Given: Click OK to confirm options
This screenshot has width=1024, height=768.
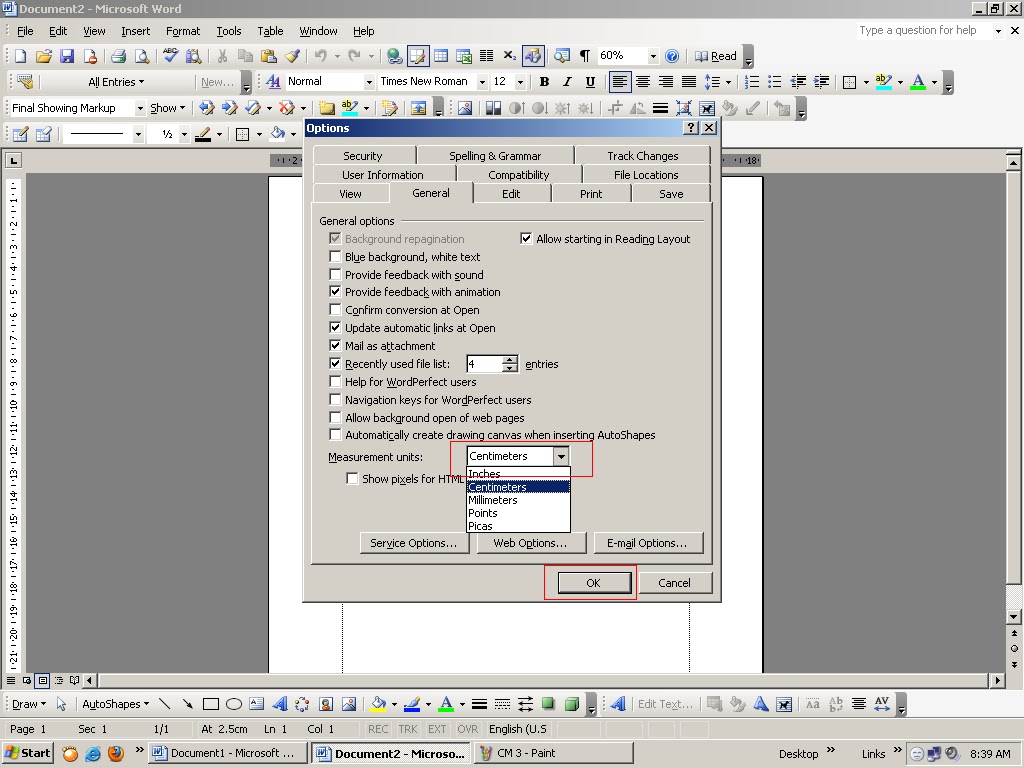Looking at the screenshot, I should [x=593, y=583].
